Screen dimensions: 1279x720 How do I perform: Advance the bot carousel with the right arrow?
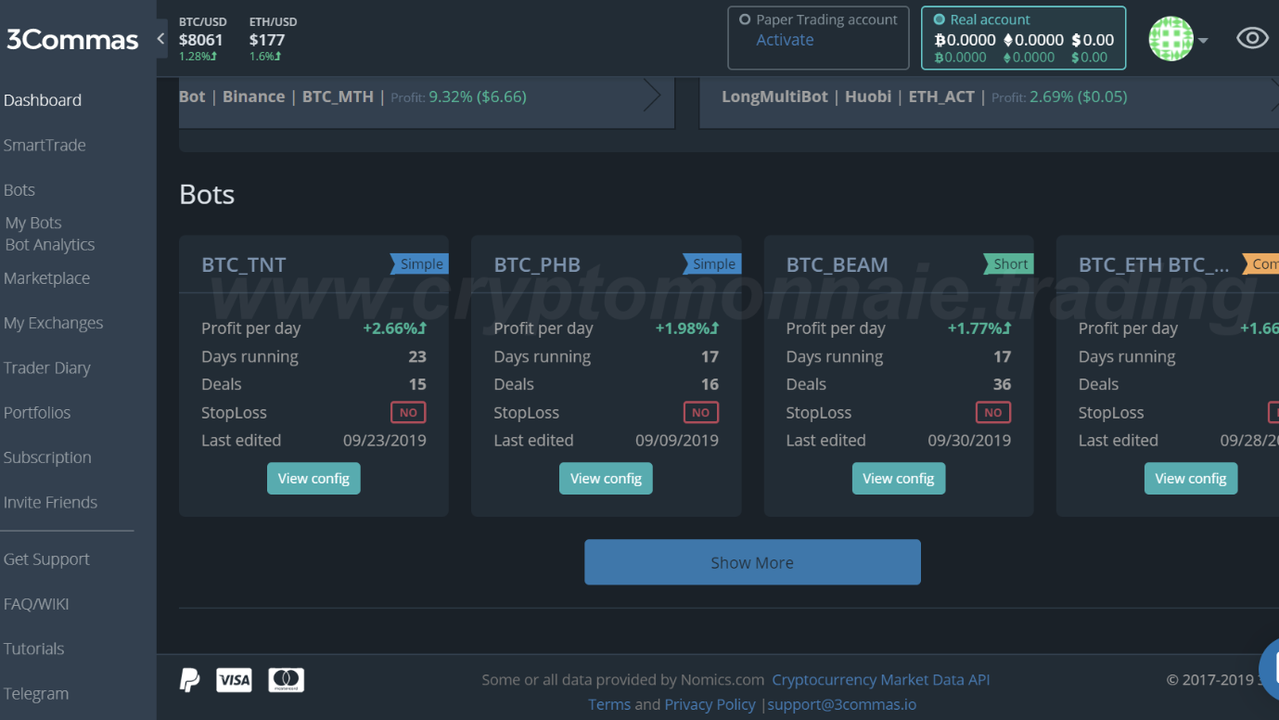[x=652, y=96]
